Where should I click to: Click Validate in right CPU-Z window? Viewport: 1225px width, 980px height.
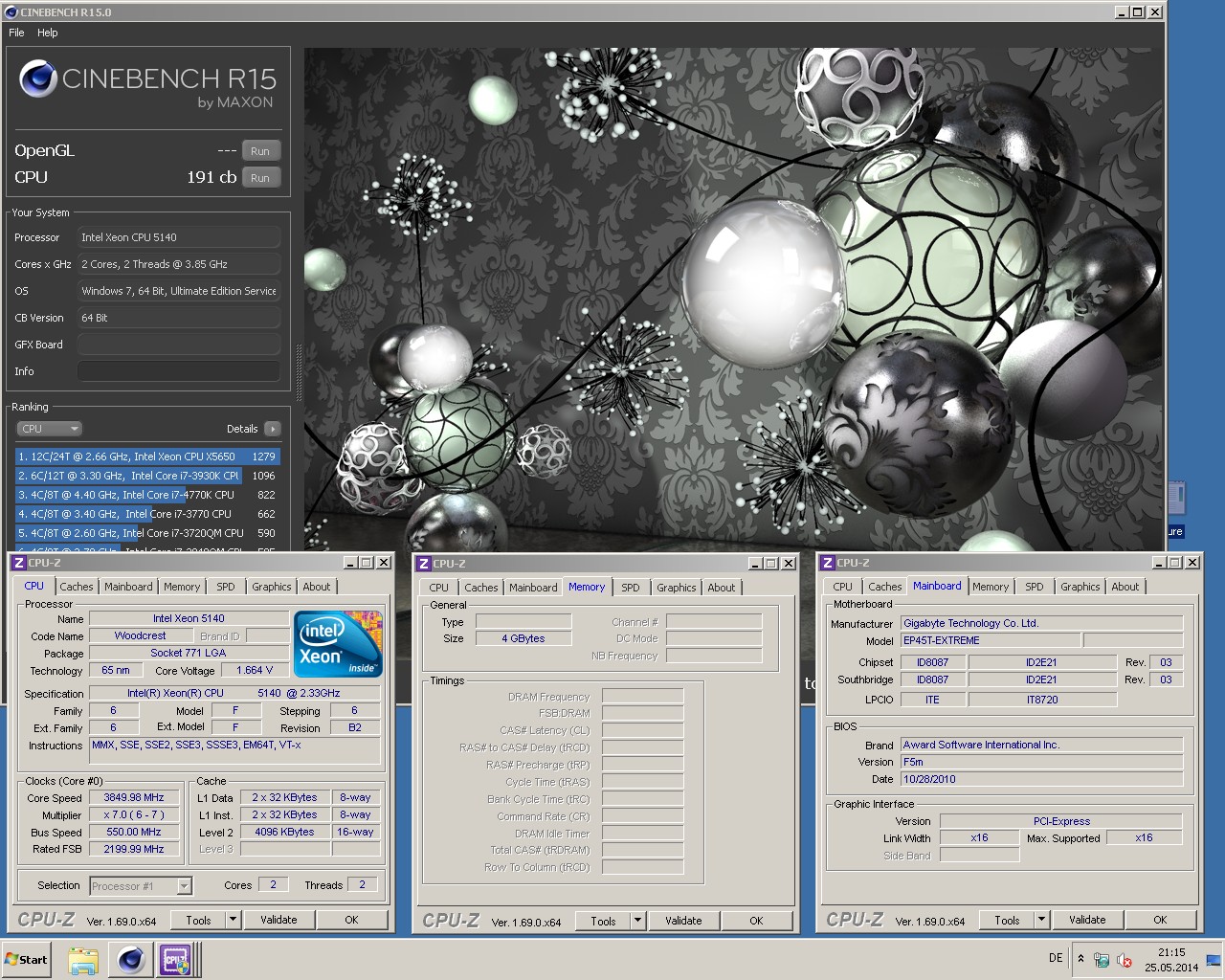1087,920
